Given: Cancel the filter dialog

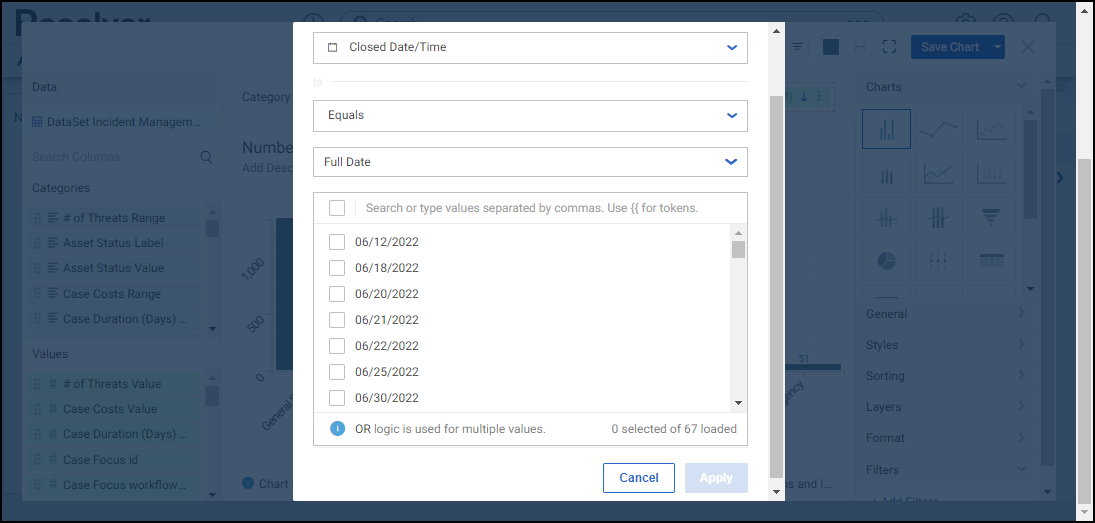Looking at the screenshot, I should click(638, 478).
